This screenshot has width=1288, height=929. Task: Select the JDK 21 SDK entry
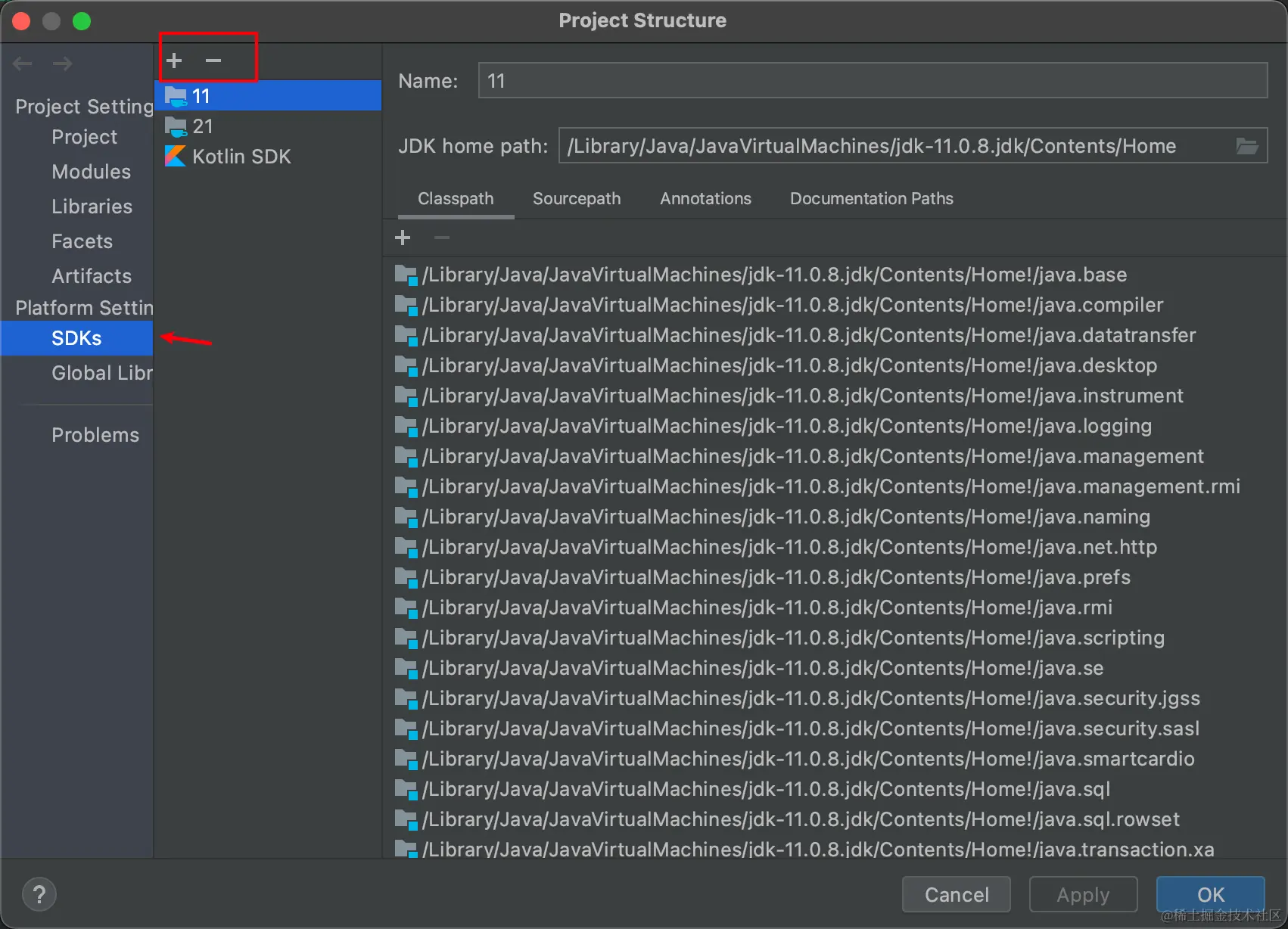[x=268, y=126]
